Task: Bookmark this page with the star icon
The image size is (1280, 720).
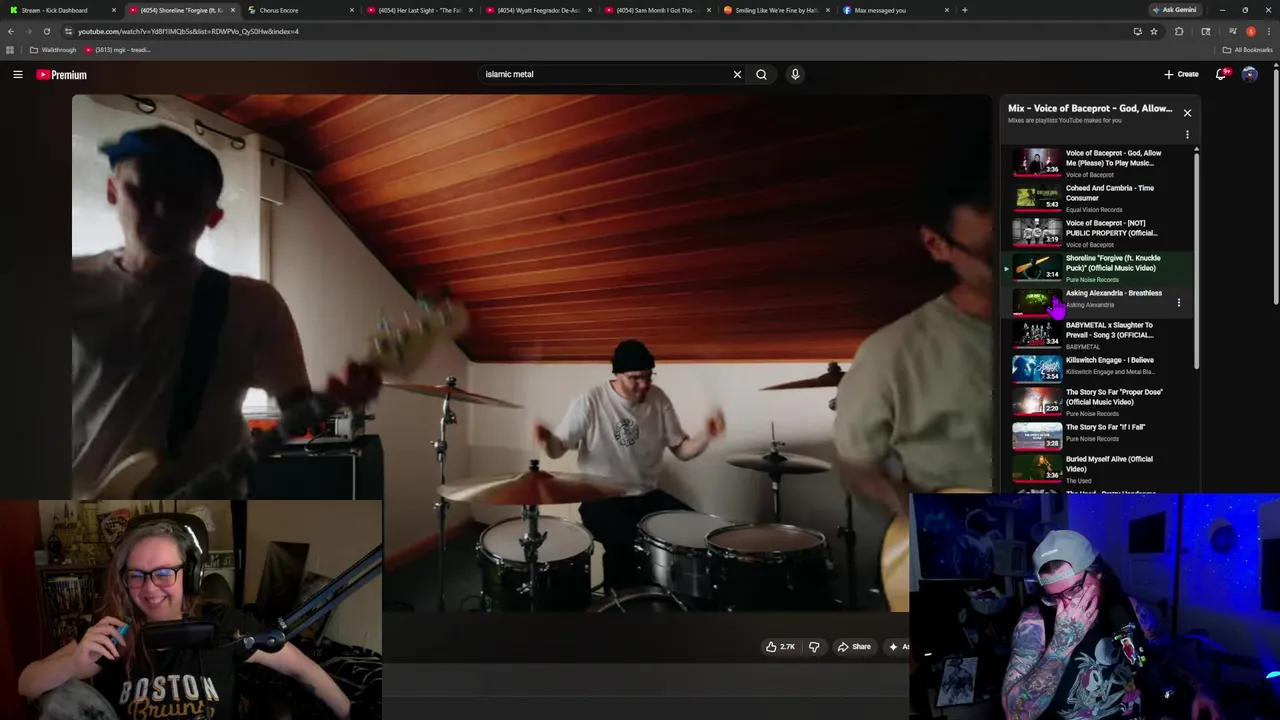Action: click(1154, 31)
